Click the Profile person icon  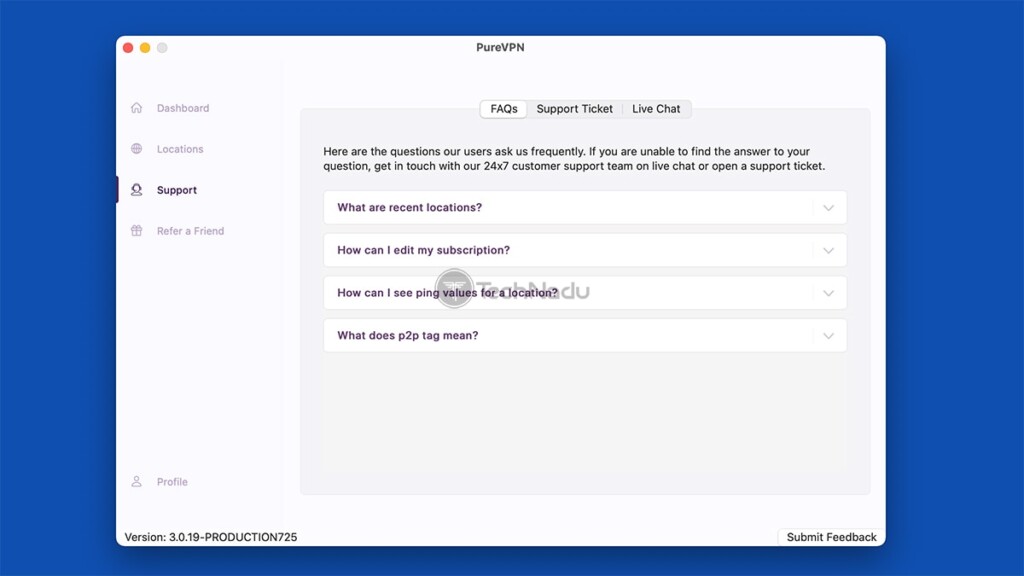pos(136,482)
